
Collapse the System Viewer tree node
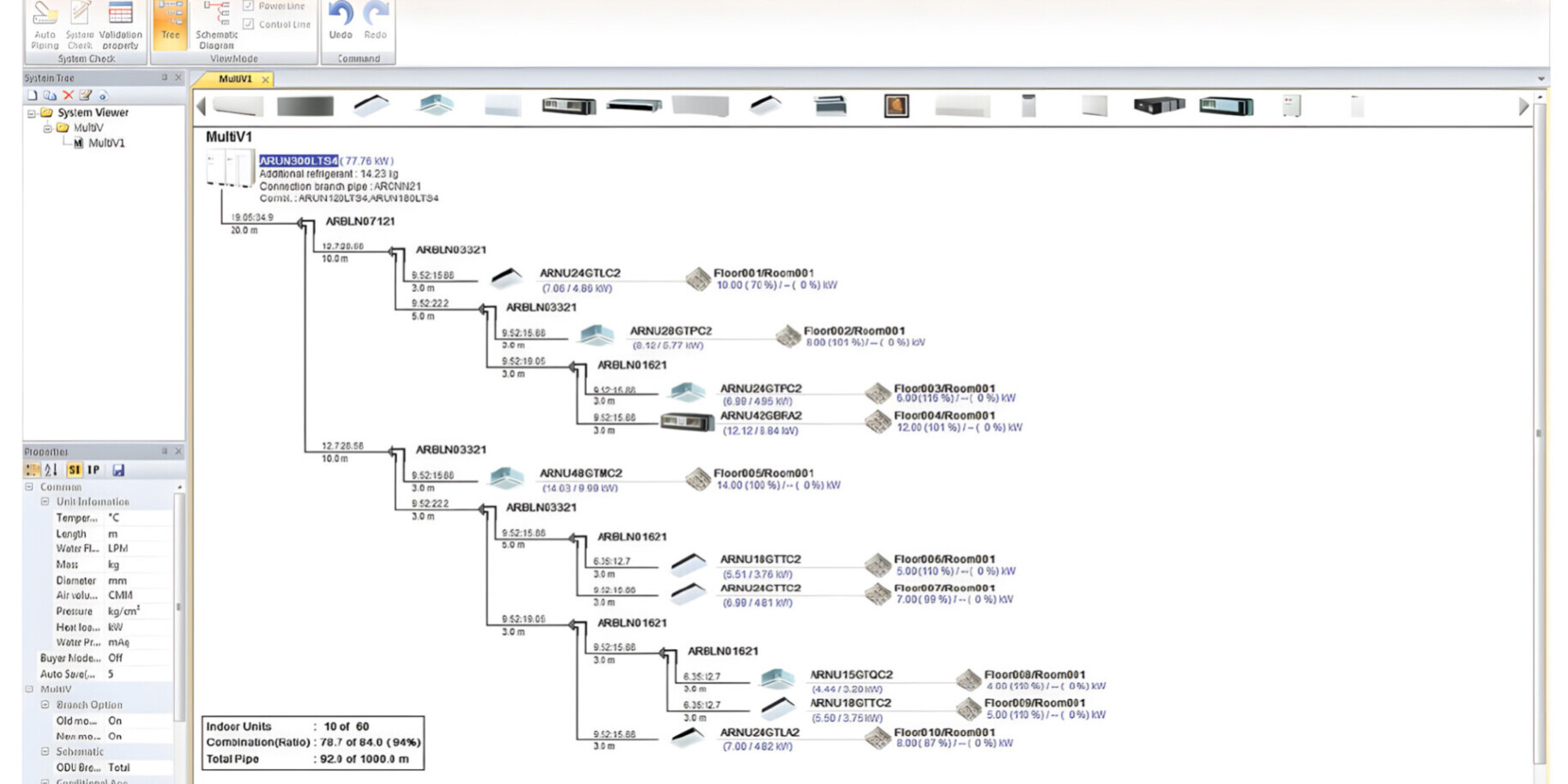(x=32, y=113)
